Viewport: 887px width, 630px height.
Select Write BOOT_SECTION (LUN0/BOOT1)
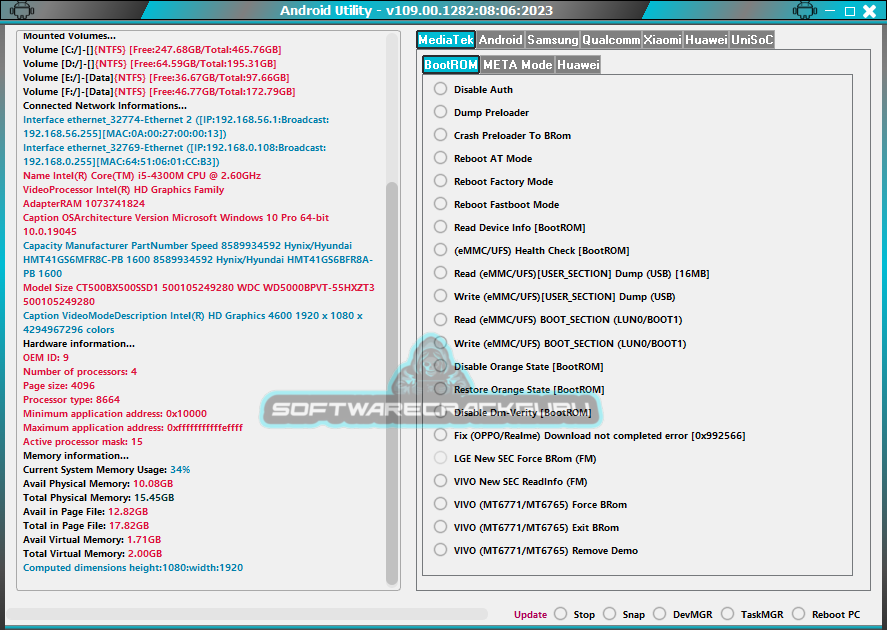440,343
